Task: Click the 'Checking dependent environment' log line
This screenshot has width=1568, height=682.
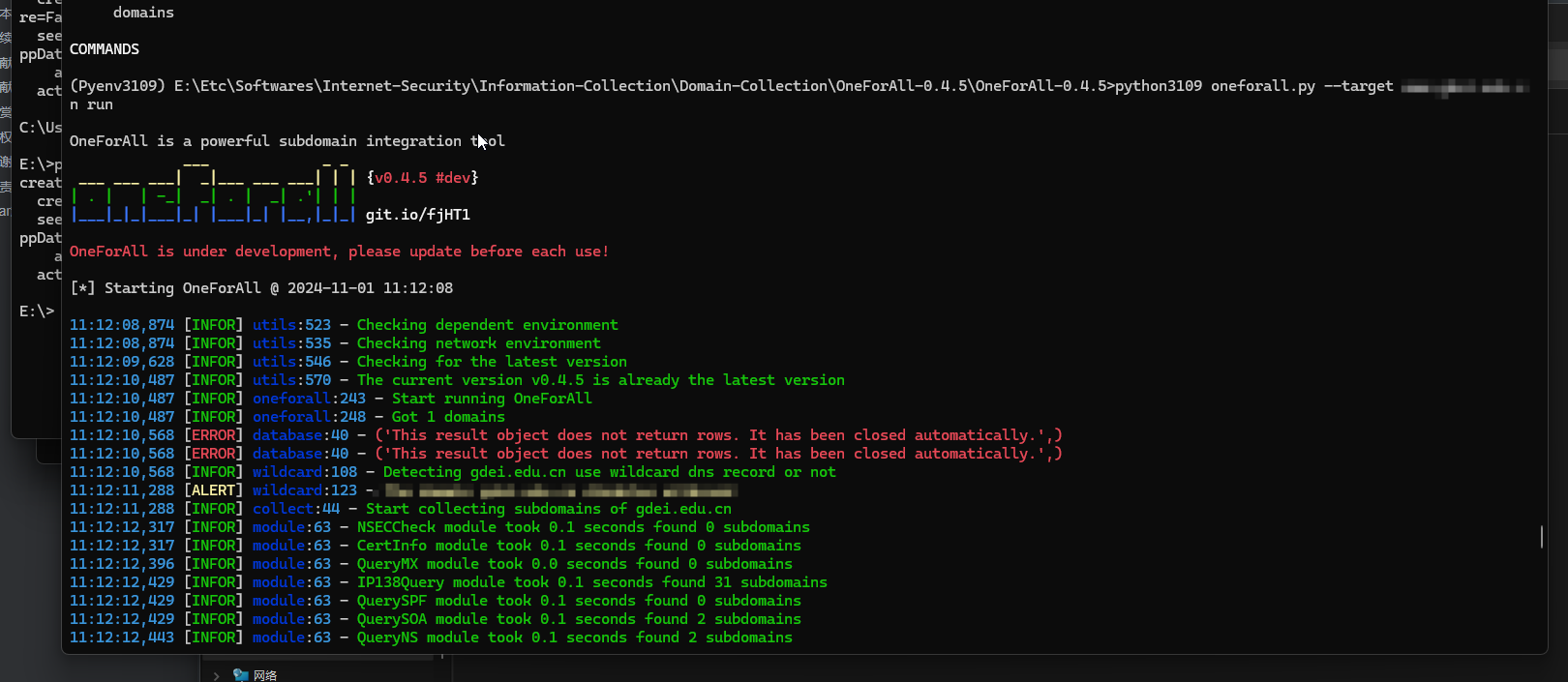Action: coord(487,325)
